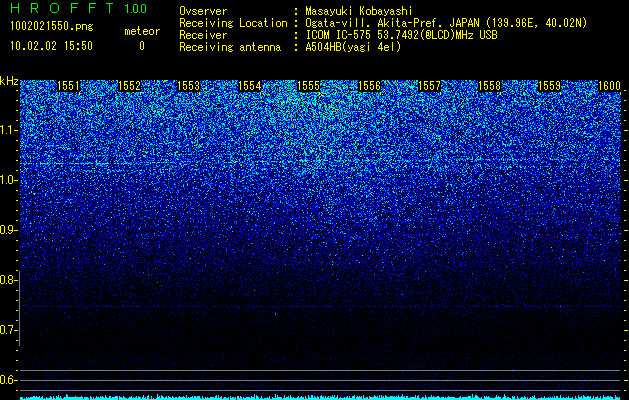Click the 0.7 kHz axis label
This screenshot has height=400, width=629.
[x=8, y=330]
